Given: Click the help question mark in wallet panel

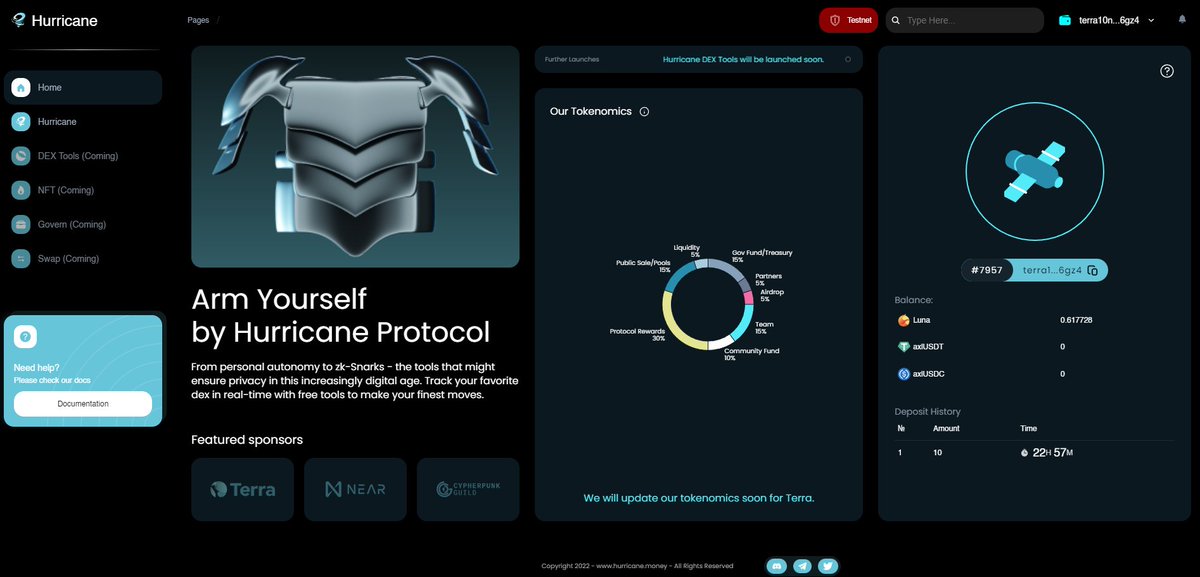Looking at the screenshot, I should pos(1166,71).
